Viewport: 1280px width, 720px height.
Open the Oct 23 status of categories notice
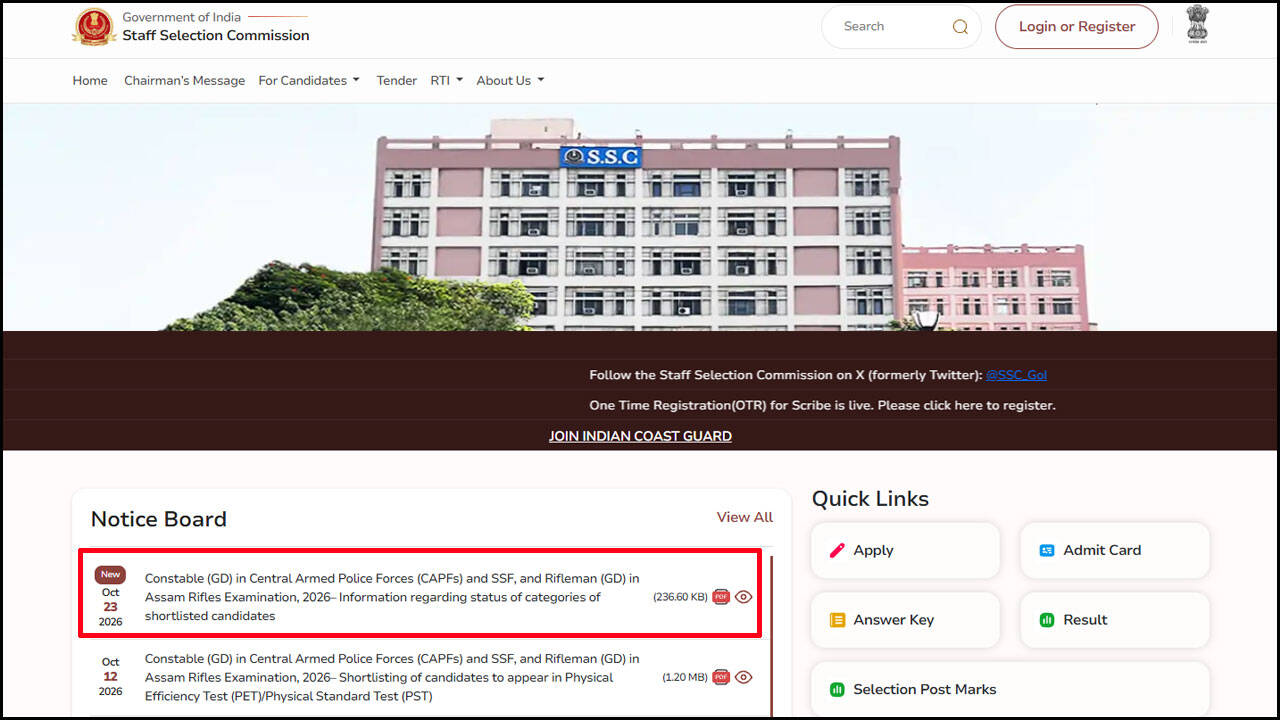(x=392, y=597)
